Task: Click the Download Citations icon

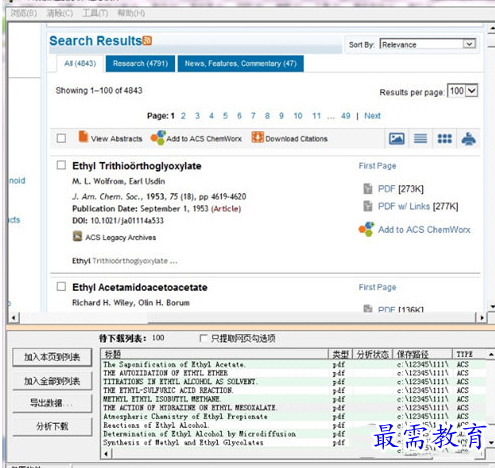Action: (258, 137)
